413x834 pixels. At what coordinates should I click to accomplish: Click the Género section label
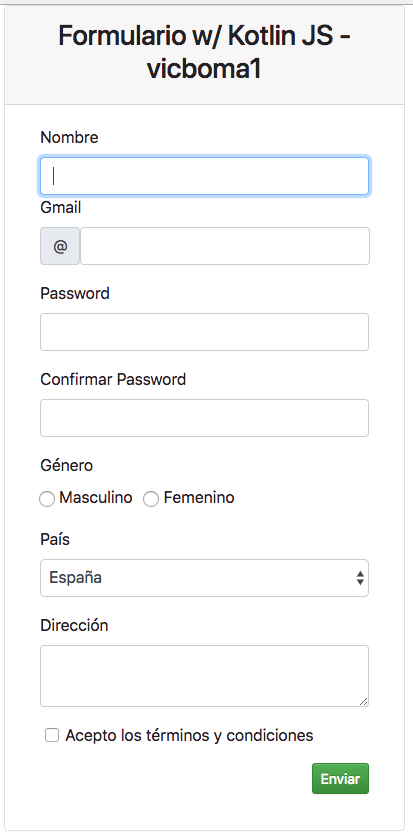point(67,465)
